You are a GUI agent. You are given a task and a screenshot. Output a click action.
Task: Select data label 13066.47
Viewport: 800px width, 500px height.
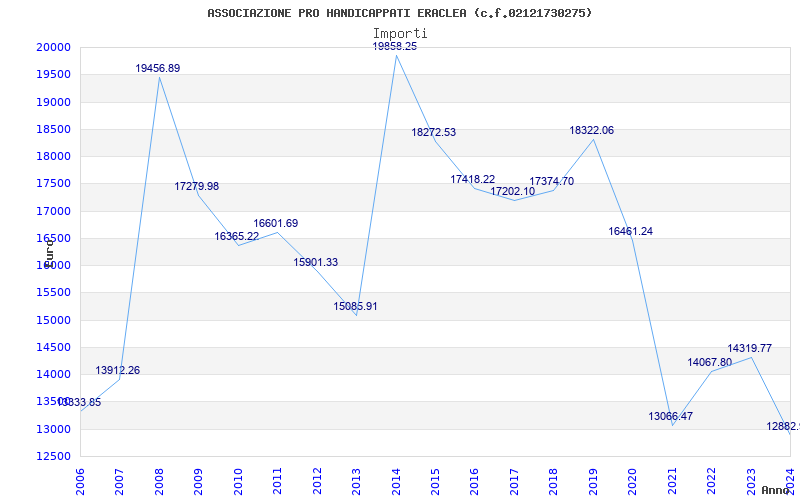point(670,416)
